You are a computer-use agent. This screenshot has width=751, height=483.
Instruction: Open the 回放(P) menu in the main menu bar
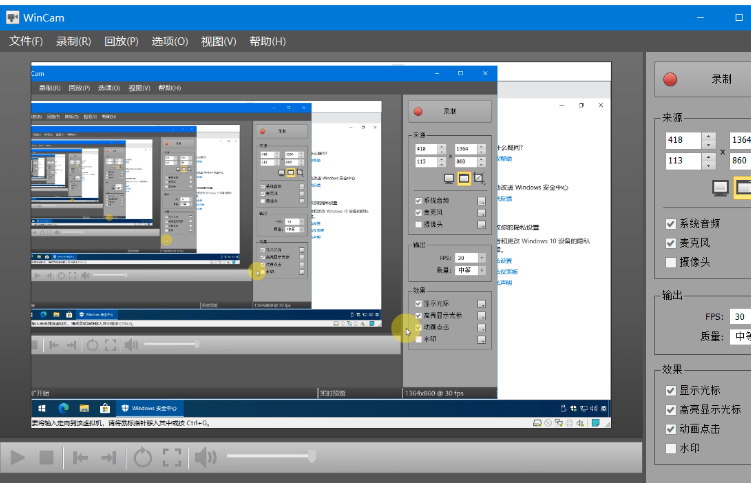[121, 41]
